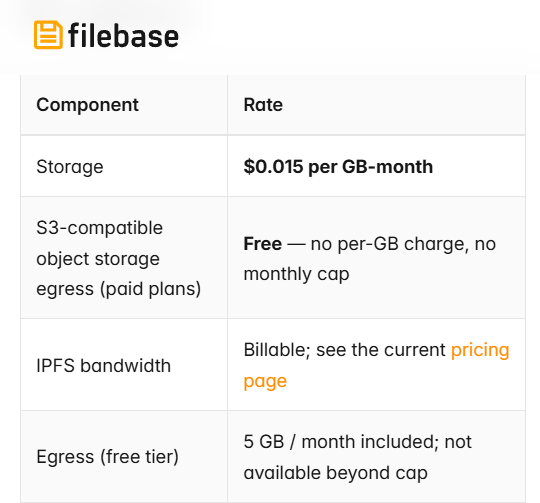This screenshot has height=503, width=540.
Task: Select the S3-compatible object storage egress cell
Action: (124, 258)
